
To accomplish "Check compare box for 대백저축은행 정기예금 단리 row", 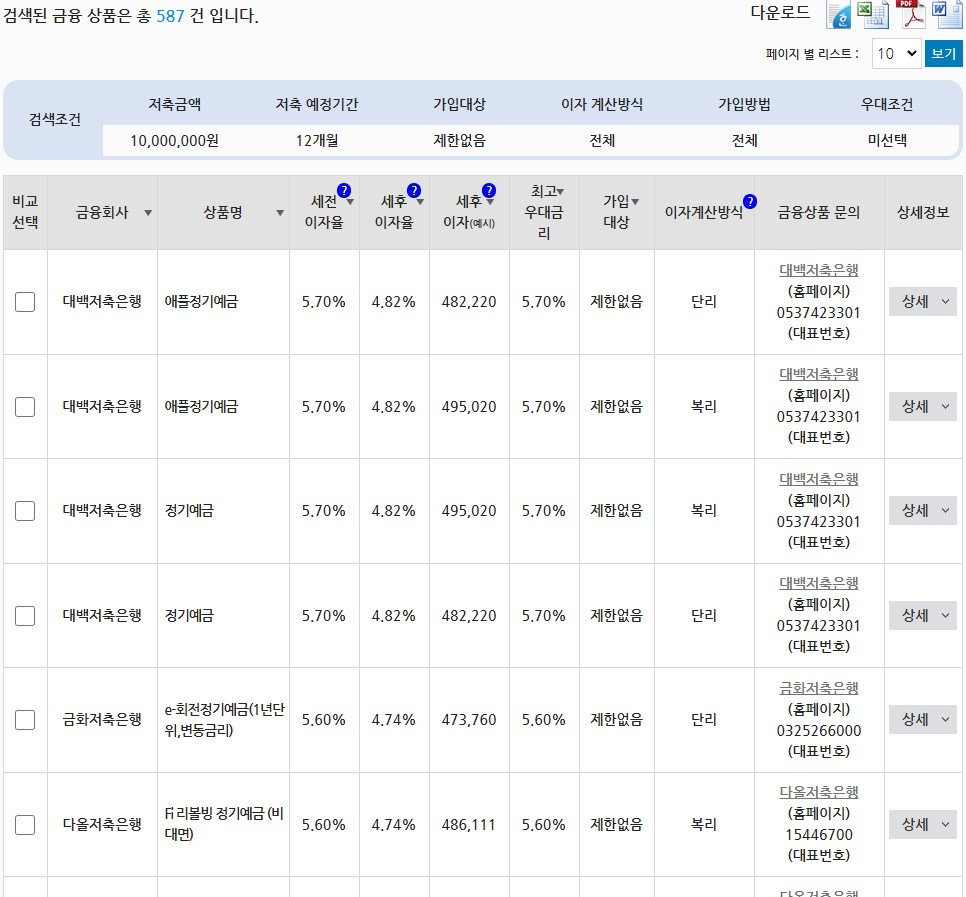I will [x=25, y=615].
